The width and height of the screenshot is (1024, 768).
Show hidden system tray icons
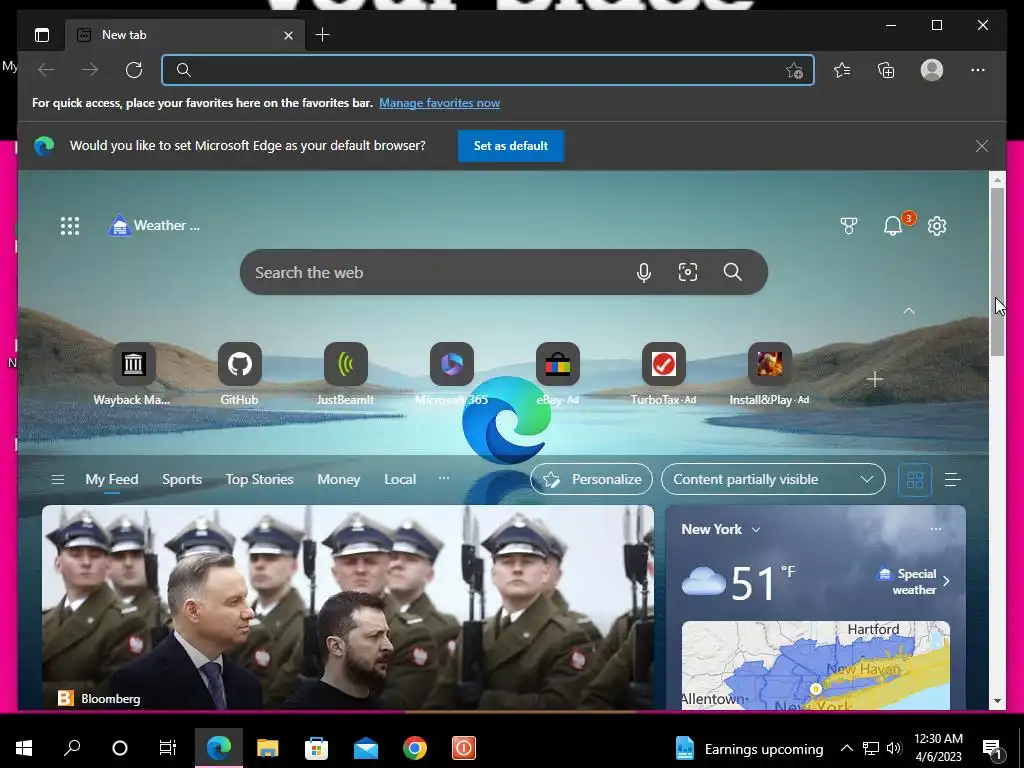(846, 748)
